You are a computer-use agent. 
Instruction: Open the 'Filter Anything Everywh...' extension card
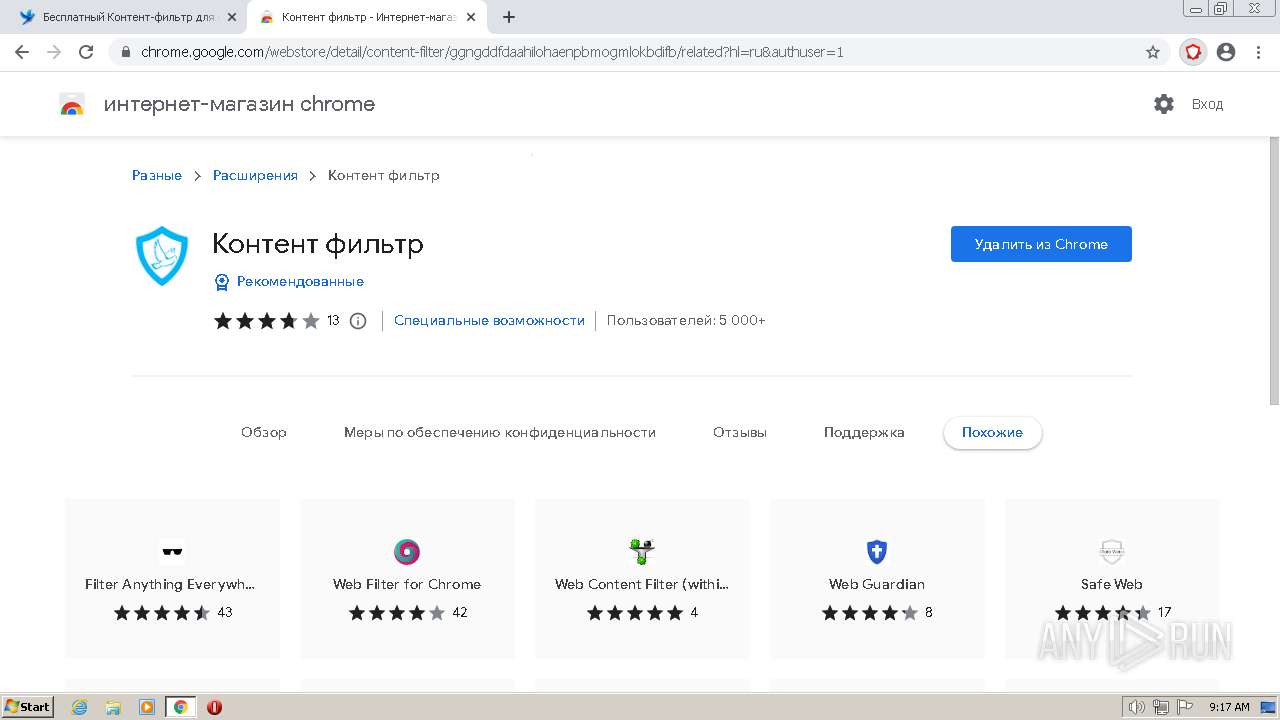tap(172, 578)
